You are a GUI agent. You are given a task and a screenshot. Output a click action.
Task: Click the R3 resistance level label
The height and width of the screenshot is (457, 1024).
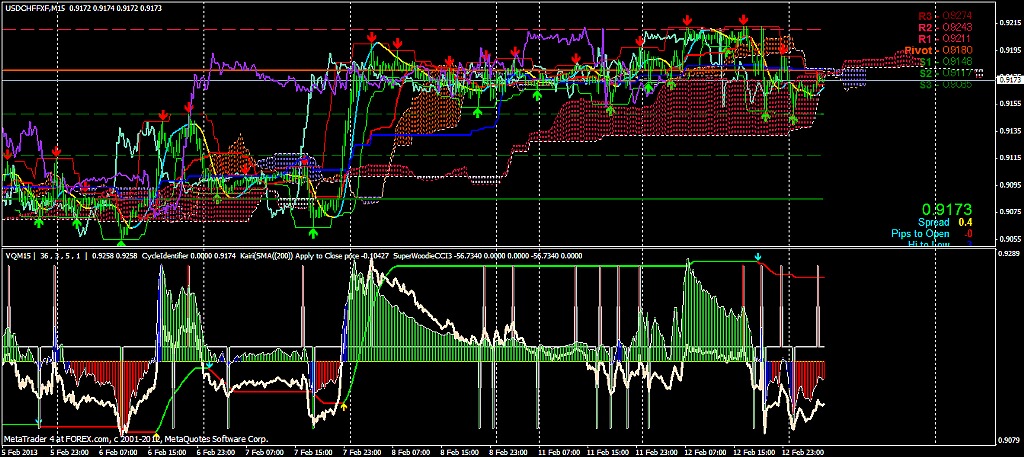coord(927,16)
